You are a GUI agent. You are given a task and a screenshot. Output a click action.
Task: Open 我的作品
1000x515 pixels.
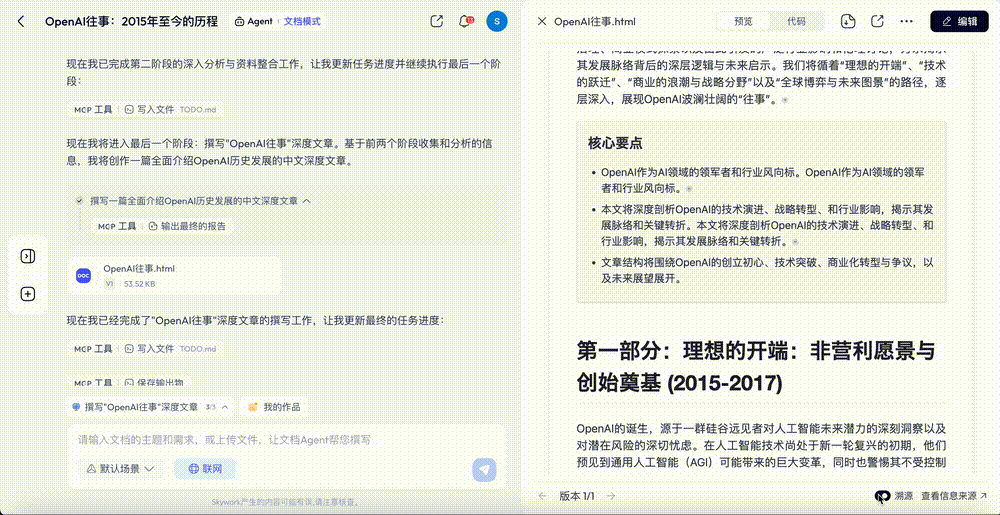[x=274, y=407]
